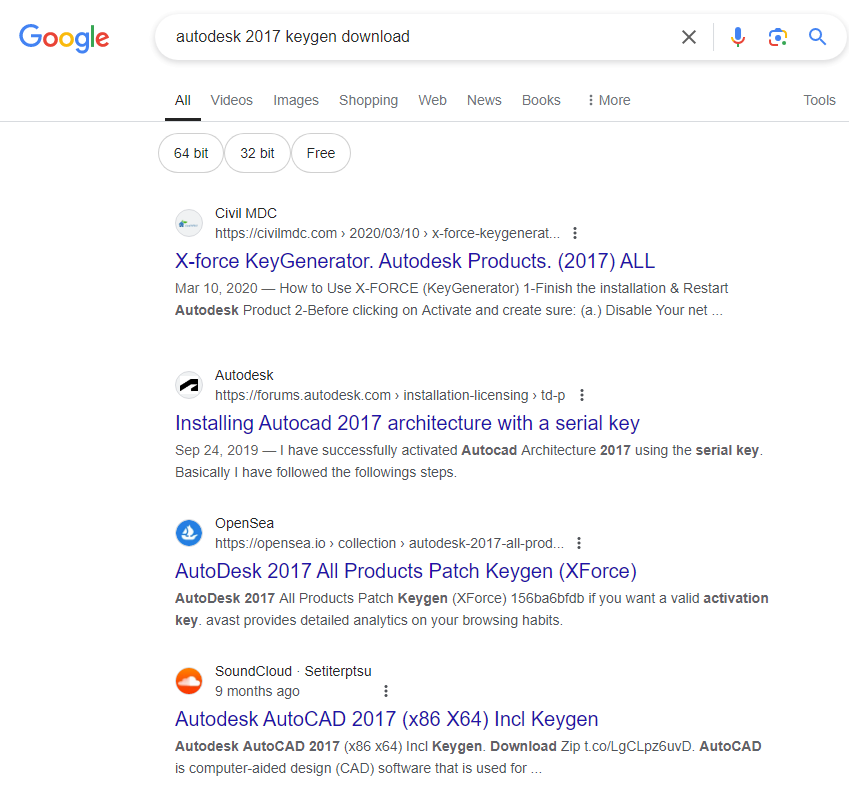Open Google Lens image search
Viewport: 849px width, 793px height.
click(777, 37)
